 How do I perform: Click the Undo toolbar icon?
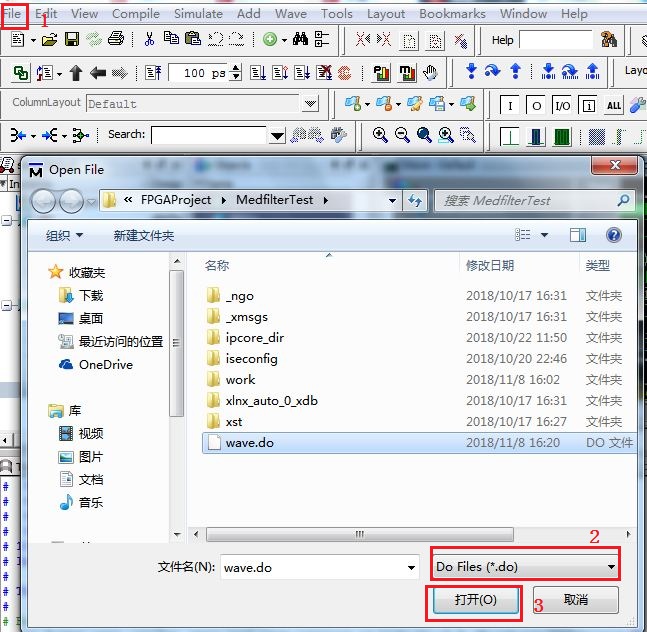coord(215,39)
